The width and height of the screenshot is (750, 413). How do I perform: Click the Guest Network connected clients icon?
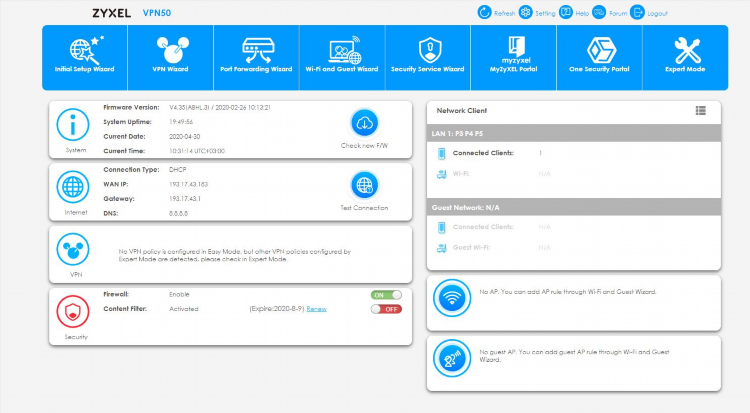pyautogui.click(x=441, y=227)
